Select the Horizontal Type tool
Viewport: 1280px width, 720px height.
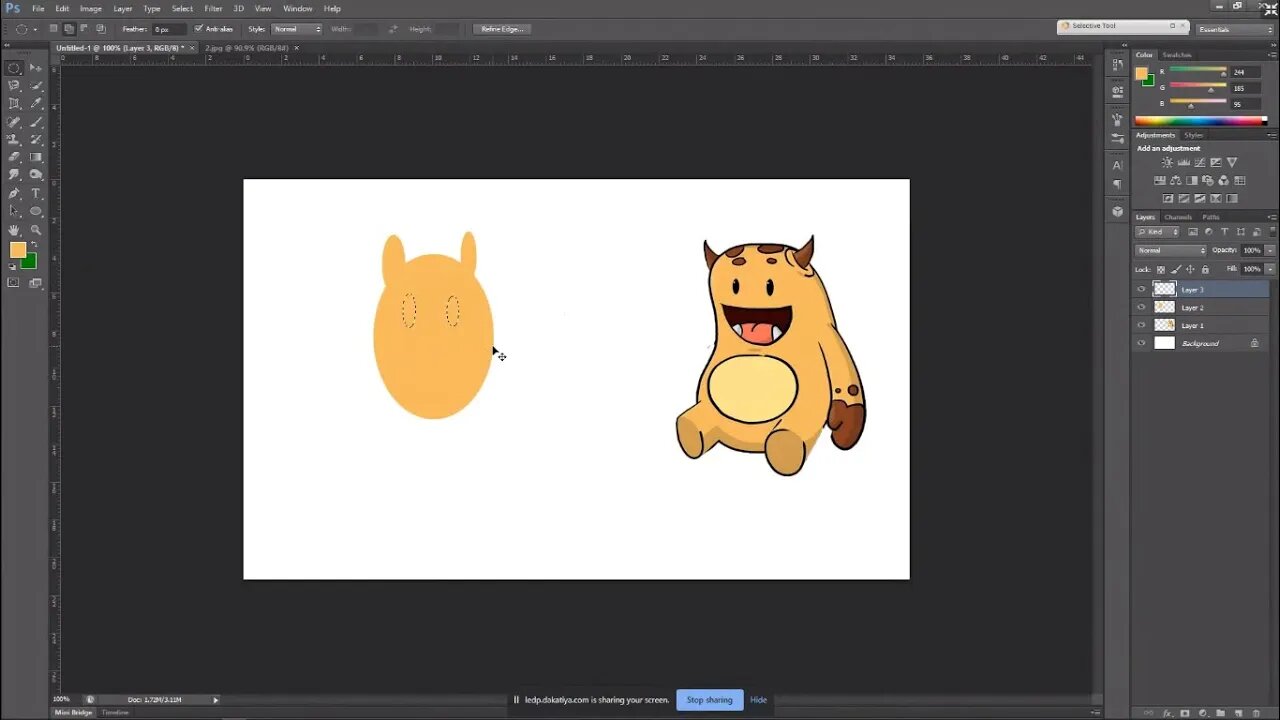pyautogui.click(x=36, y=193)
